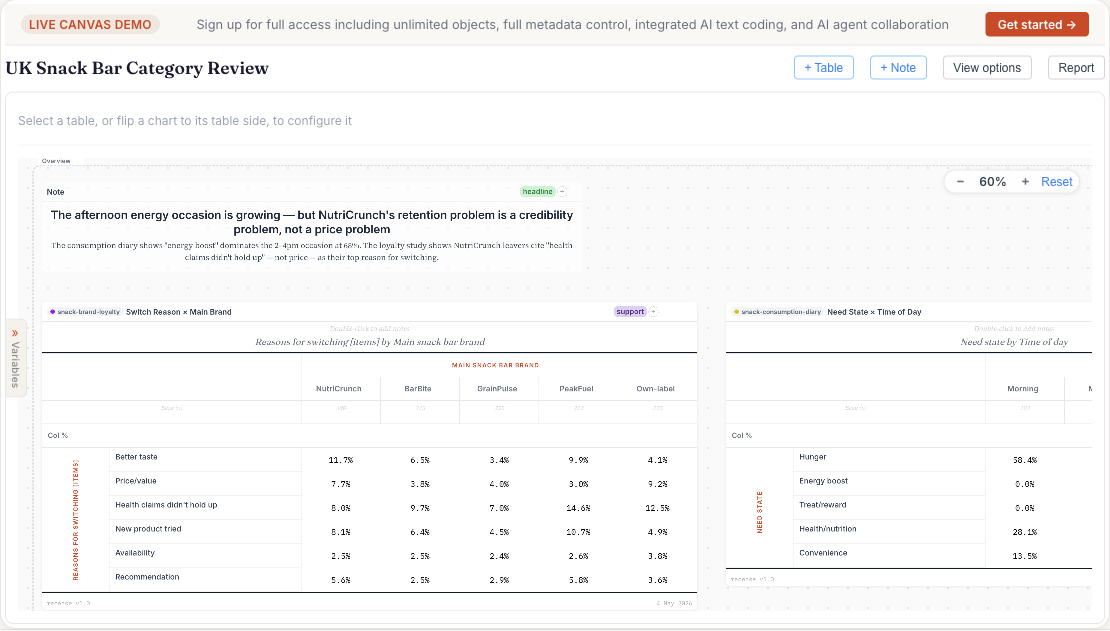
Task: Click the headline tag on the note
Action: click(x=537, y=192)
